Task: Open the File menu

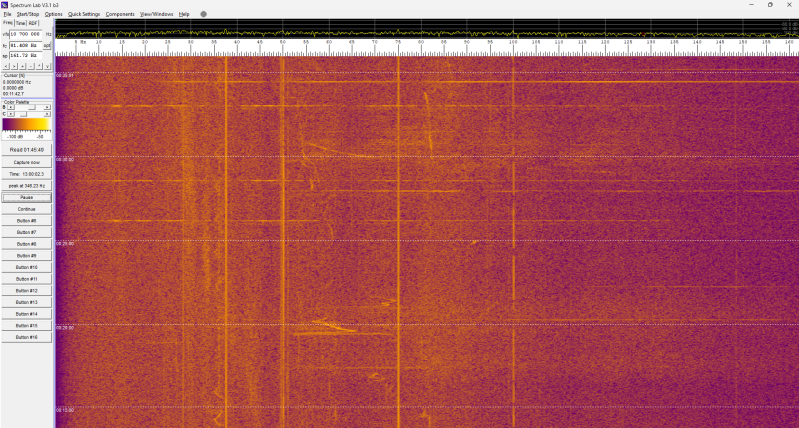Action: click(x=7, y=14)
